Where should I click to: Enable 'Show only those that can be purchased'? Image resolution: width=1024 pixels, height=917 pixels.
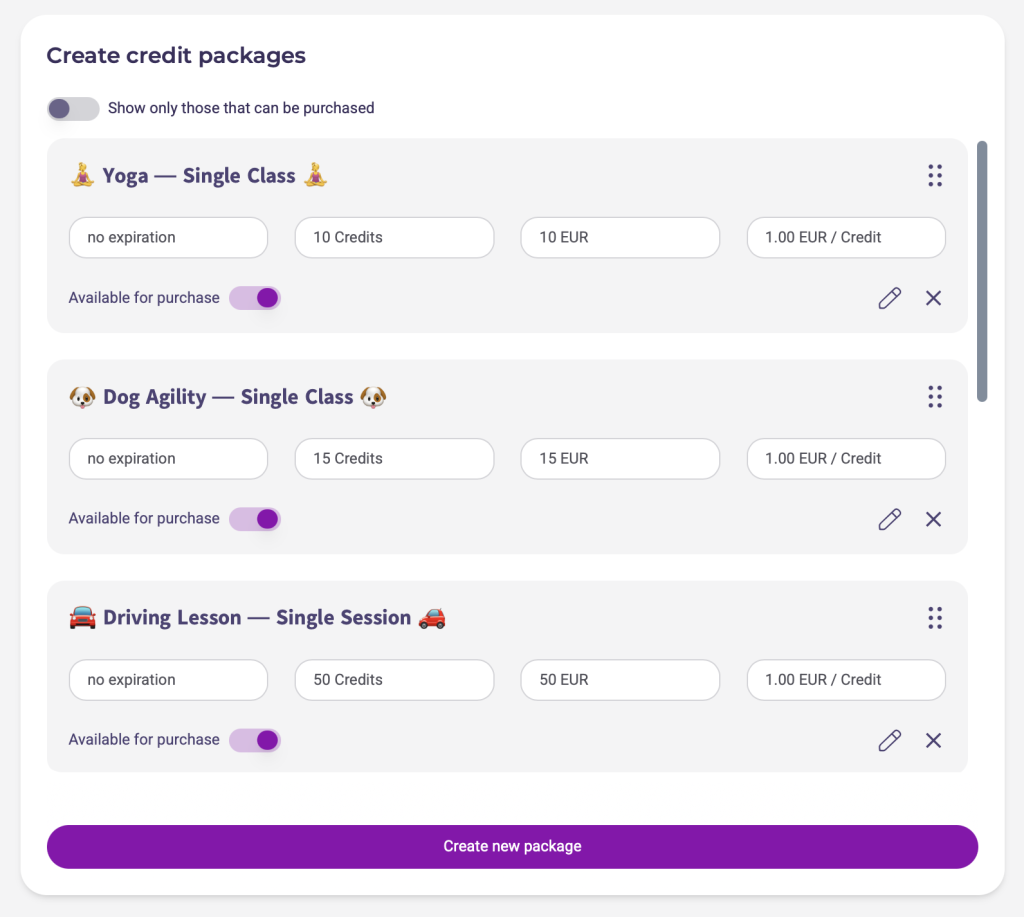73,108
